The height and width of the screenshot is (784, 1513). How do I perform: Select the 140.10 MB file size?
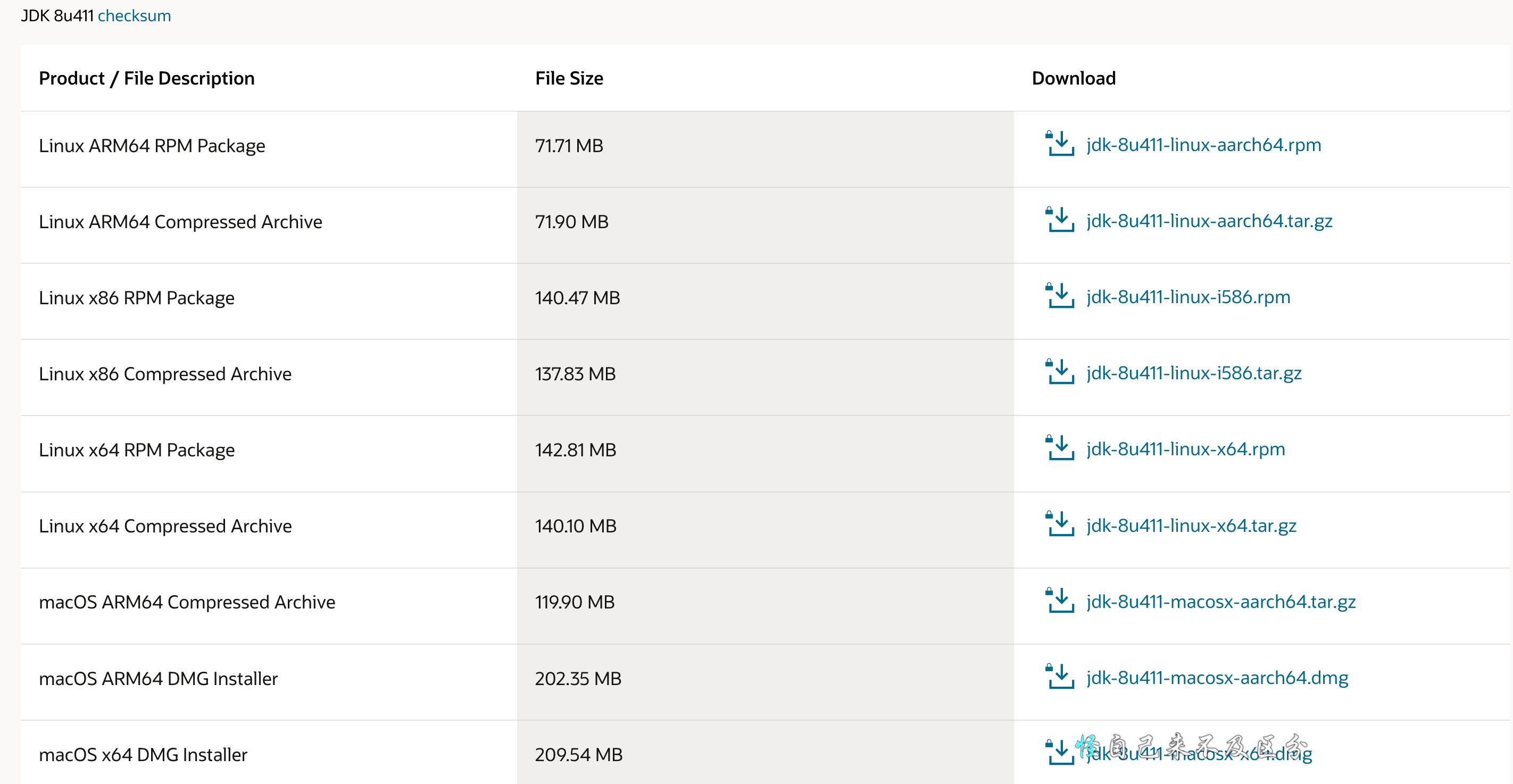(x=576, y=526)
